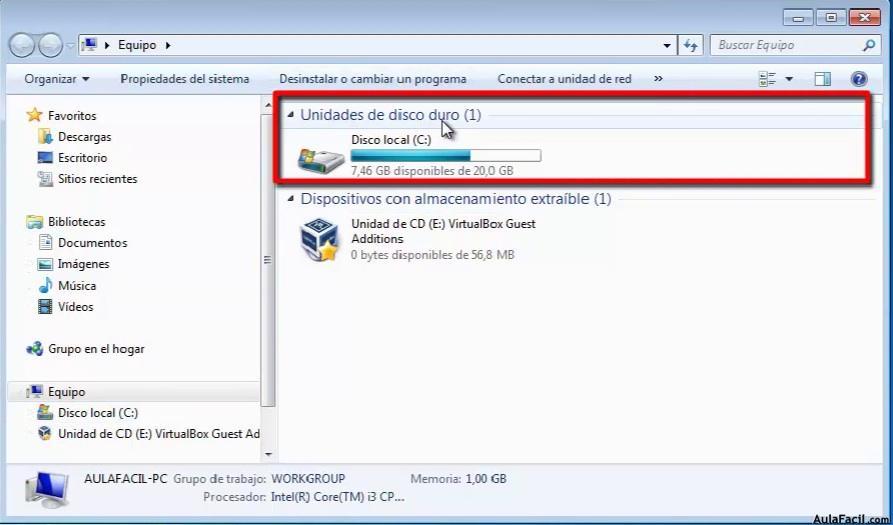Screen dimensions: 893x525
Task: Click the computer icon in address bar
Action: pos(89,45)
